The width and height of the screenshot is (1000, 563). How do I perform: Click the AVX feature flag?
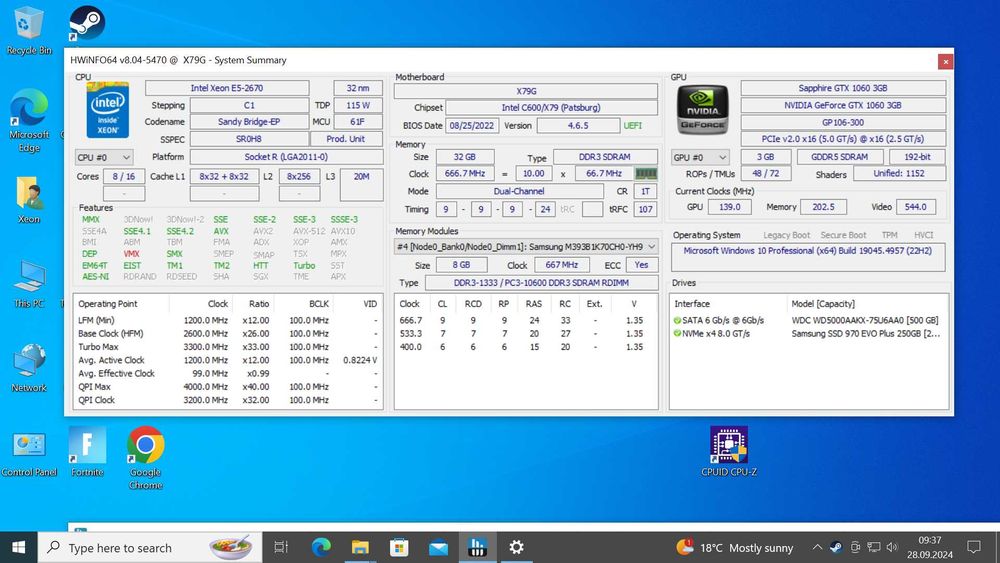click(x=221, y=231)
